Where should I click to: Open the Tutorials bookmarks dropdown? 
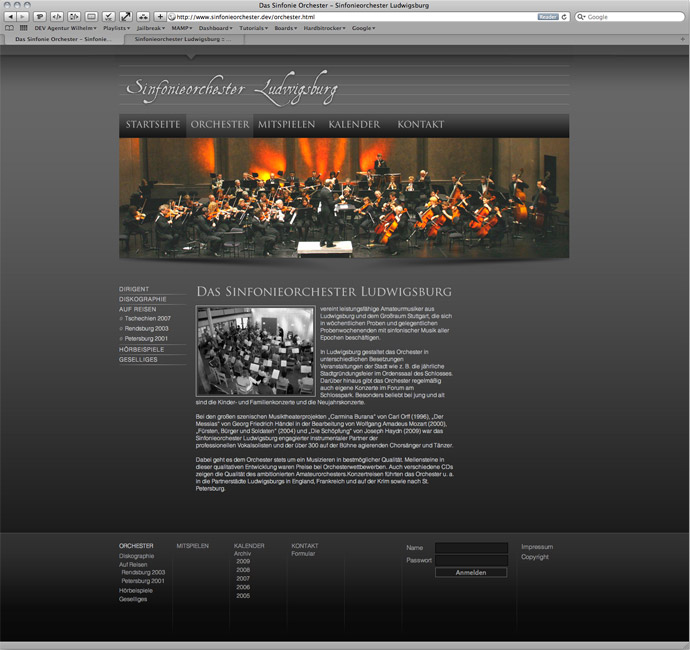[253, 28]
